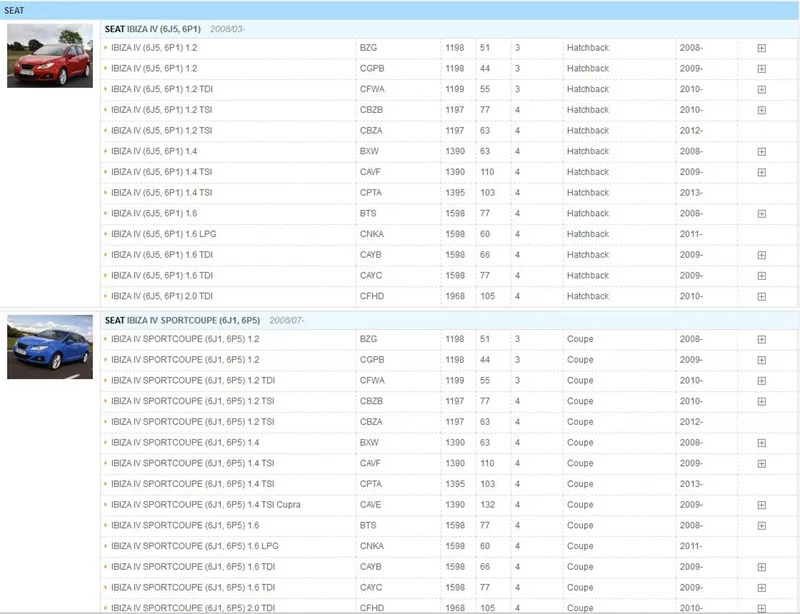Expand plus icon for Hatchback 1.2 TDI CFWA

761,89
